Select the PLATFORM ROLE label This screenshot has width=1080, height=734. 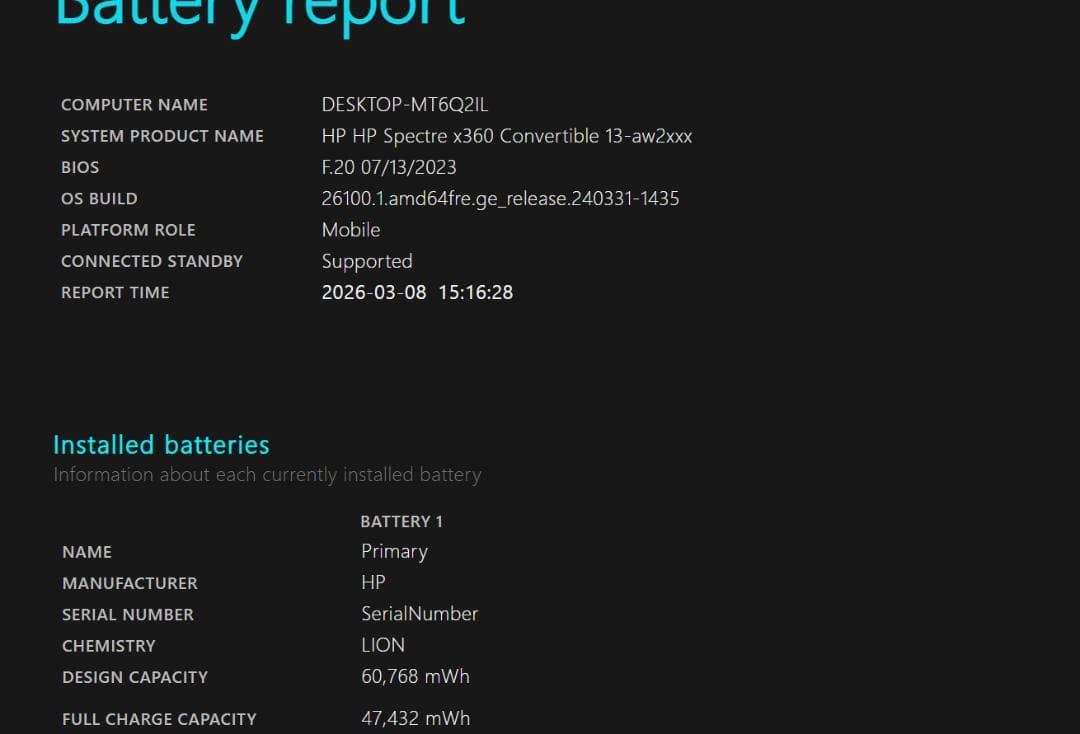128,230
